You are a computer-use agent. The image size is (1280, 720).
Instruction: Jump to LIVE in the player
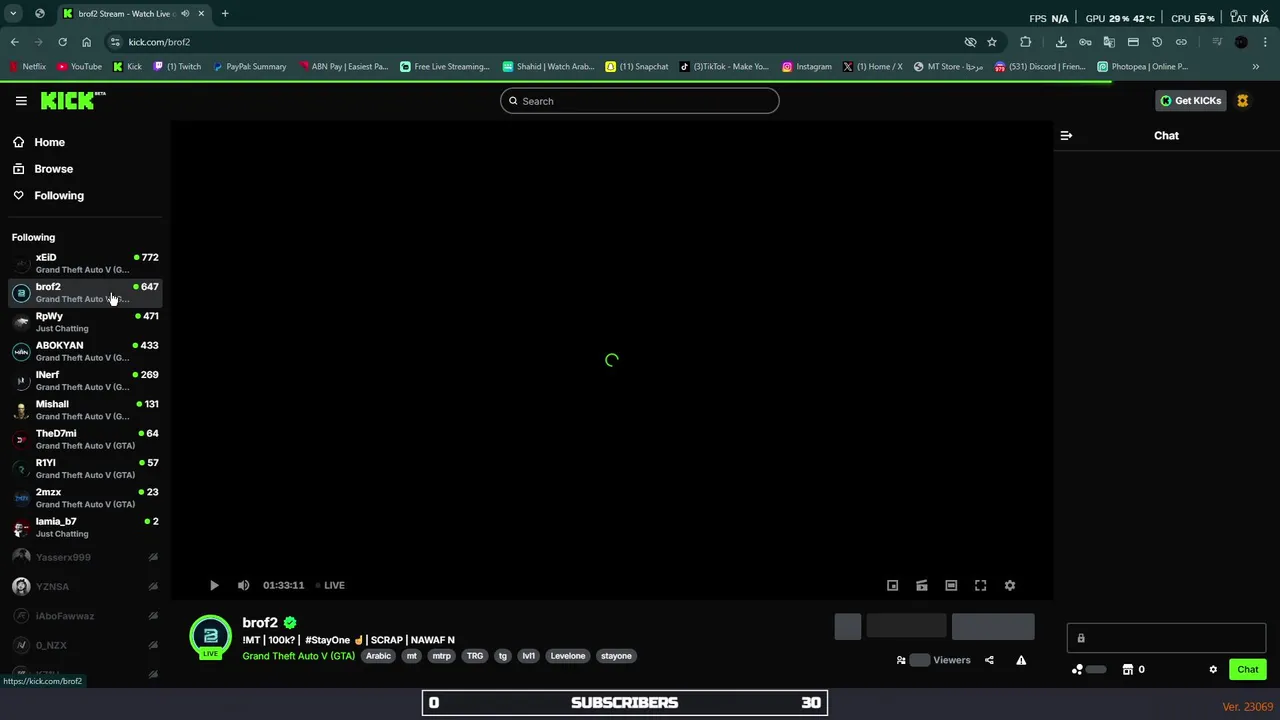click(x=330, y=586)
